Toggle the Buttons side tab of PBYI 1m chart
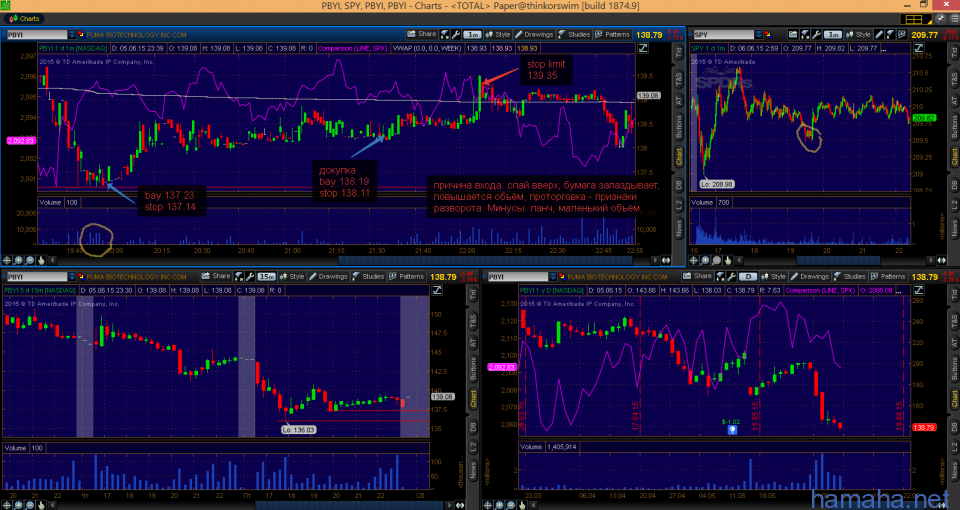Screen dimensions: 960x510 click(x=678, y=126)
